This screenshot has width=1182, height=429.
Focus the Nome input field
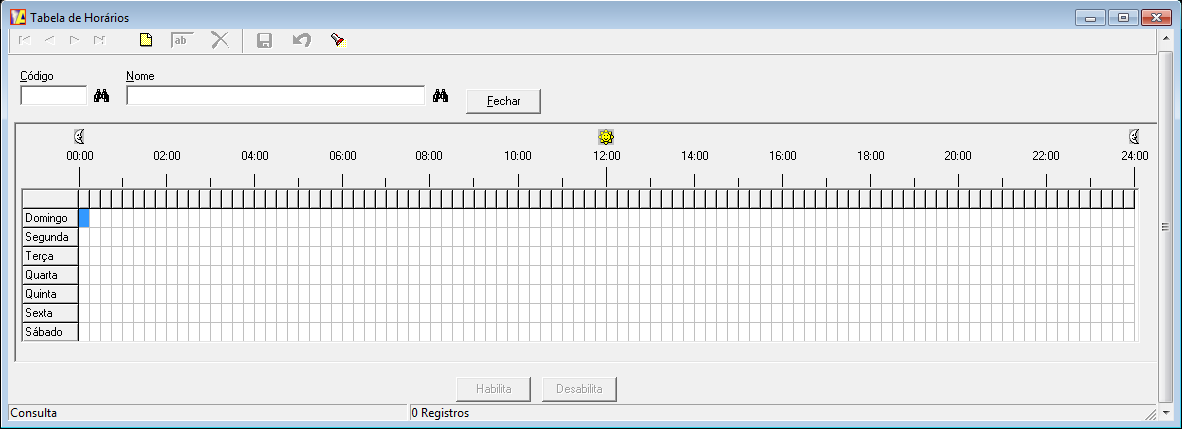[275, 96]
